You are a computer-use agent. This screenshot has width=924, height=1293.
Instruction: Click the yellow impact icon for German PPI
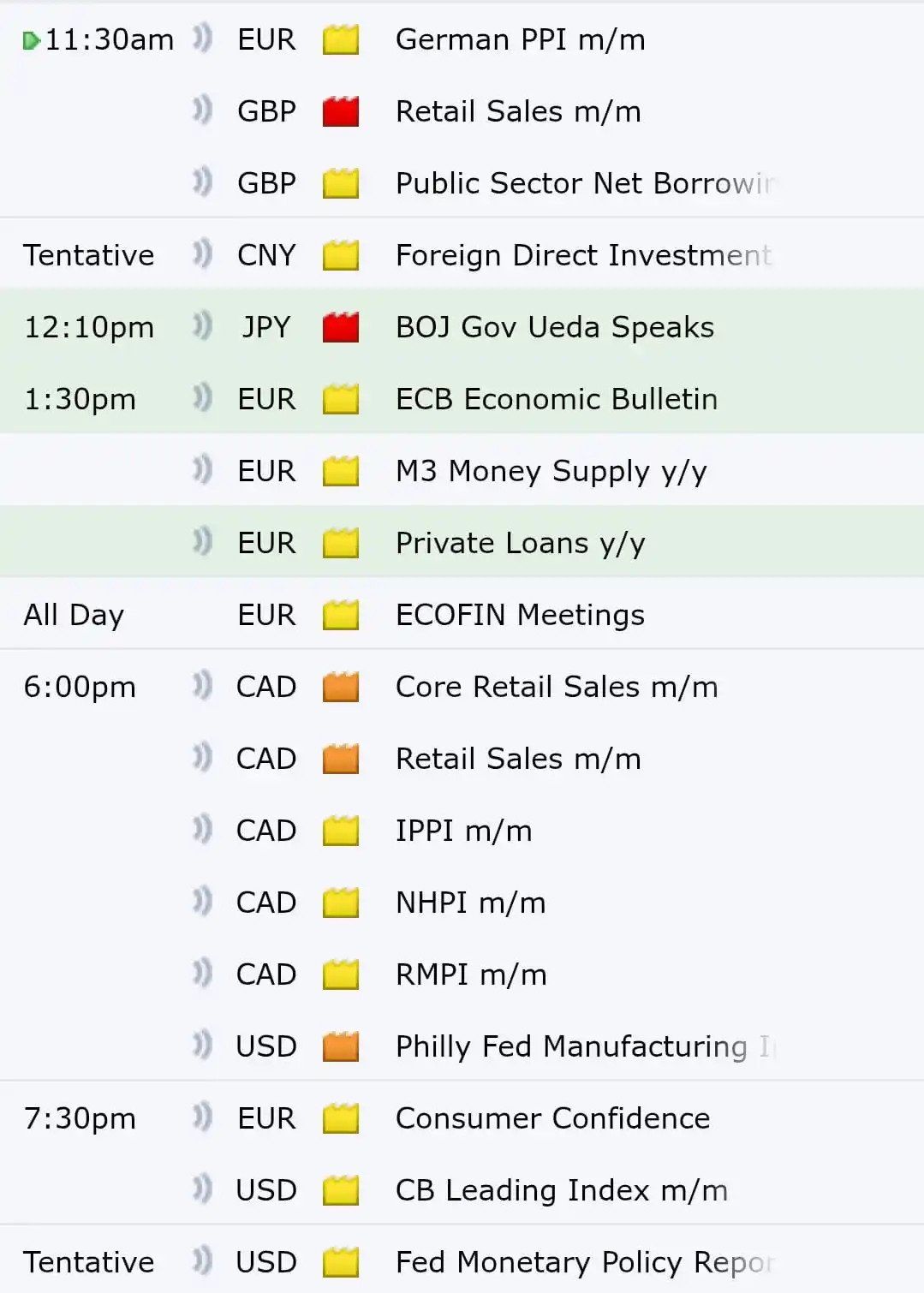pyautogui.click(x=339, y=39)
